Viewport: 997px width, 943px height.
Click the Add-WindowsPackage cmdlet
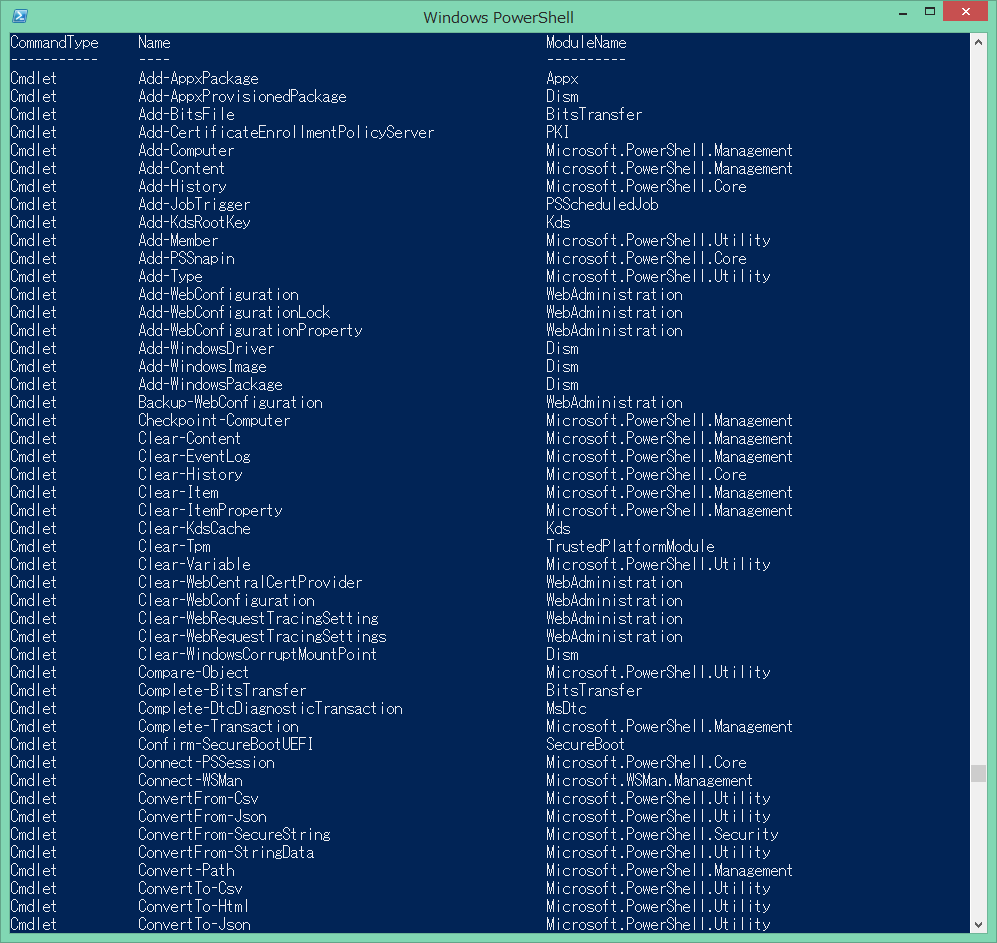click(x=210, y=385)
